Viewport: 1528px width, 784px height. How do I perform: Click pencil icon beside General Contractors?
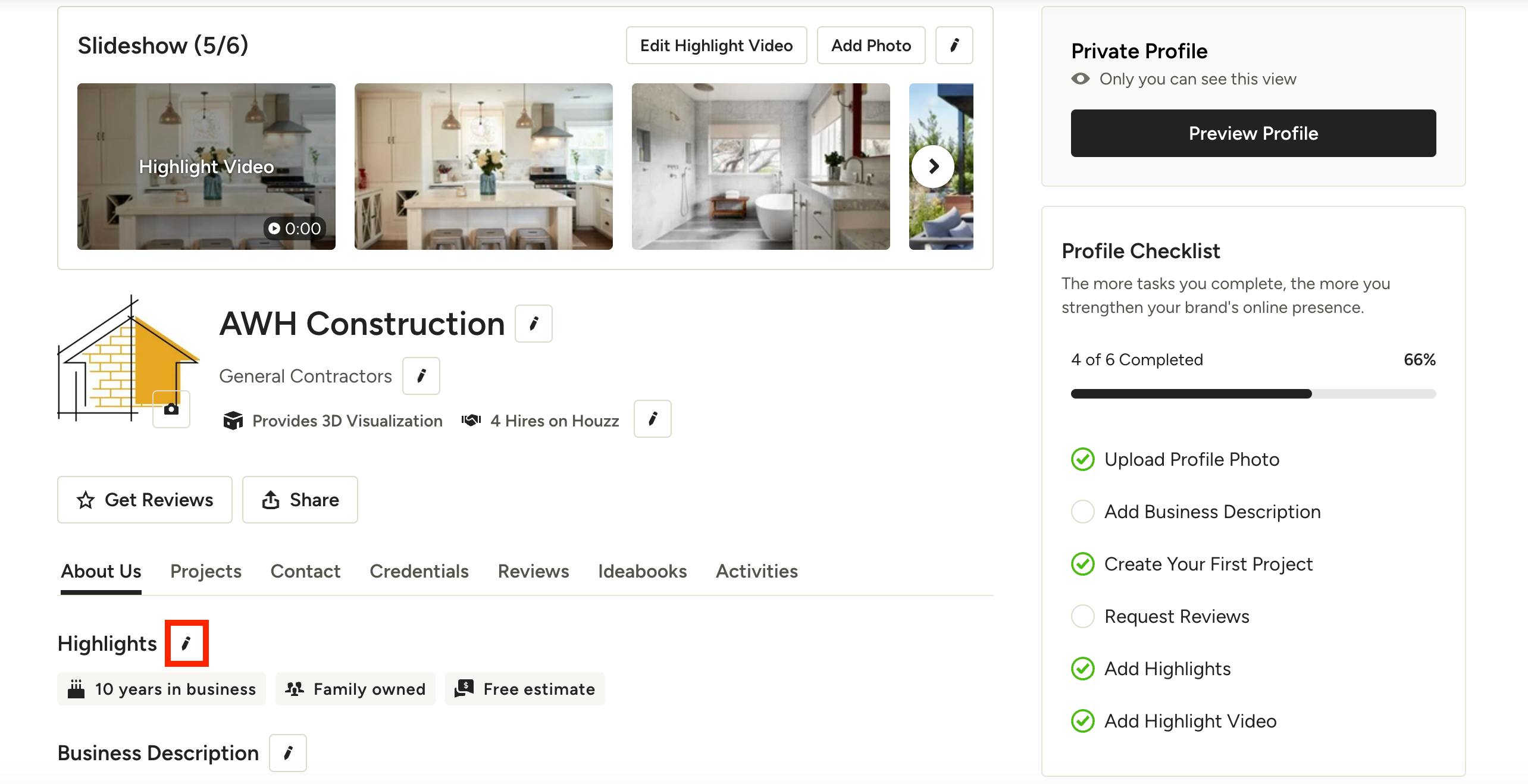tap(421, 376)
